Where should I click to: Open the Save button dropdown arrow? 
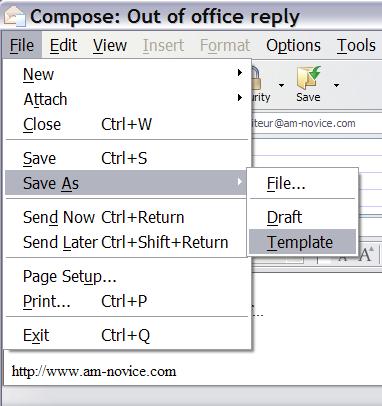[336, 85]
